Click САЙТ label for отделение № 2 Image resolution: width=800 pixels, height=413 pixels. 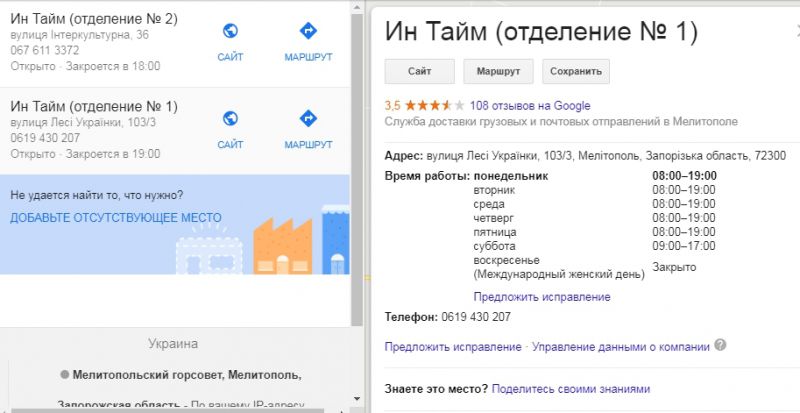tap(230, 57)
